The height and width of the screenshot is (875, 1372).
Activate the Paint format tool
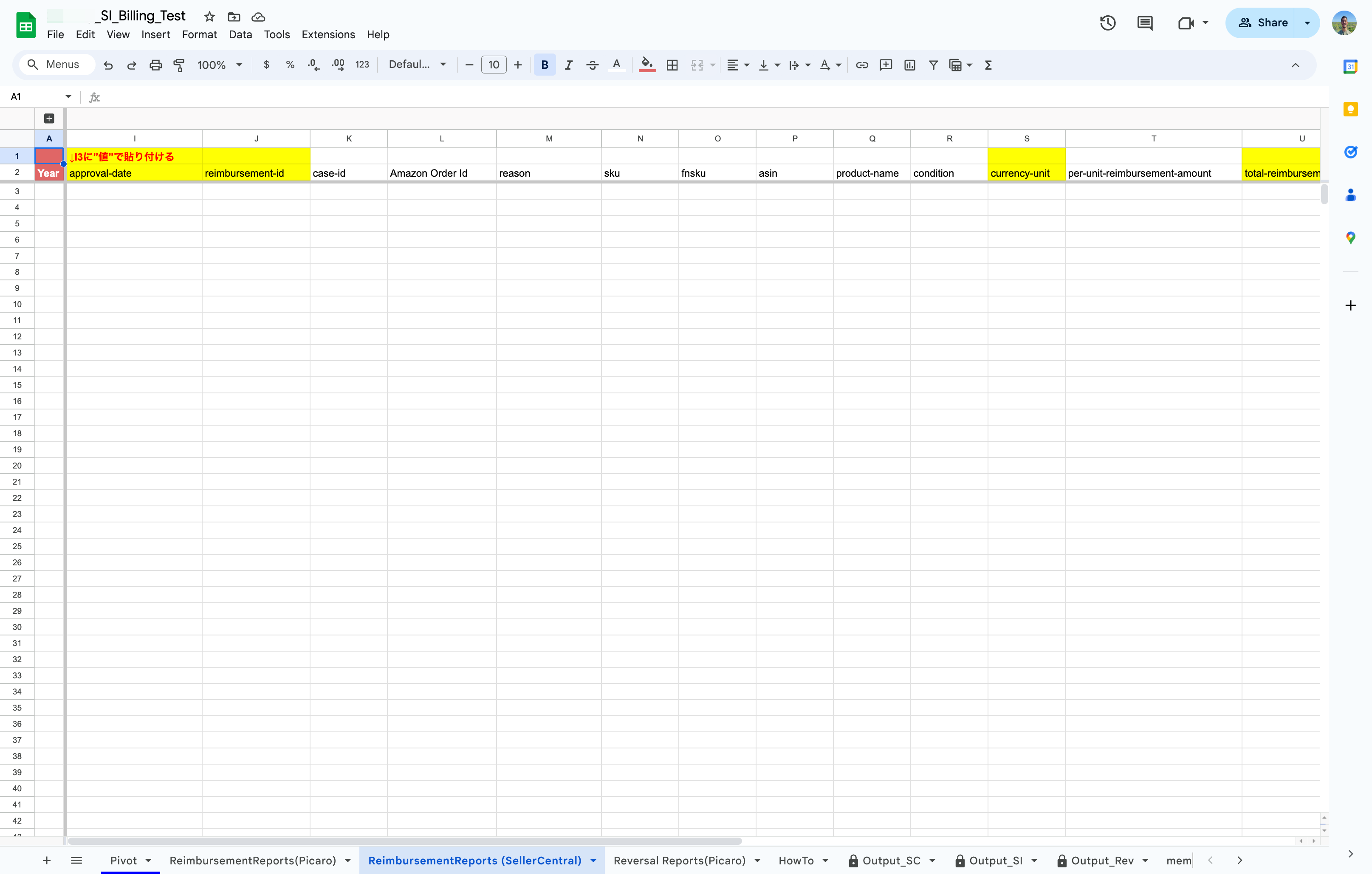coord(179,65)
